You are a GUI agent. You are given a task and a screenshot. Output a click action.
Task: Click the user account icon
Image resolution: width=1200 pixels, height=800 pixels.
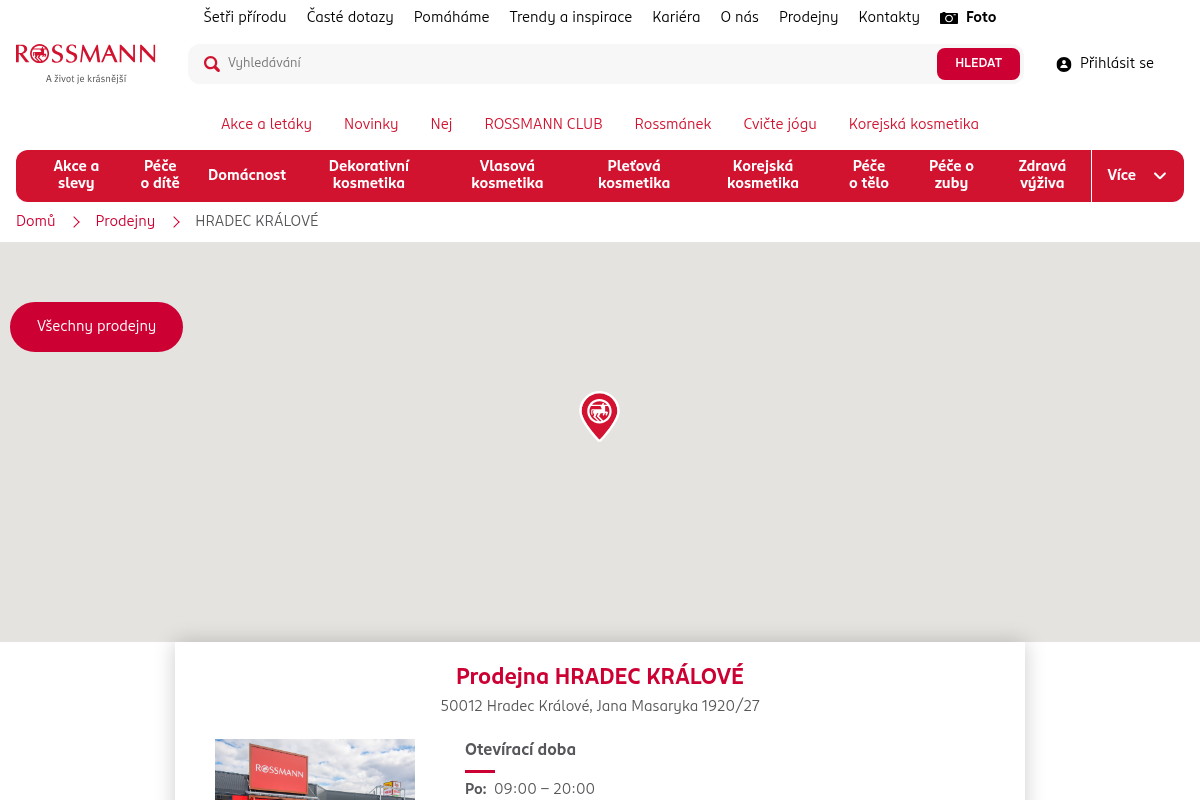click(x=1064, y=64)
